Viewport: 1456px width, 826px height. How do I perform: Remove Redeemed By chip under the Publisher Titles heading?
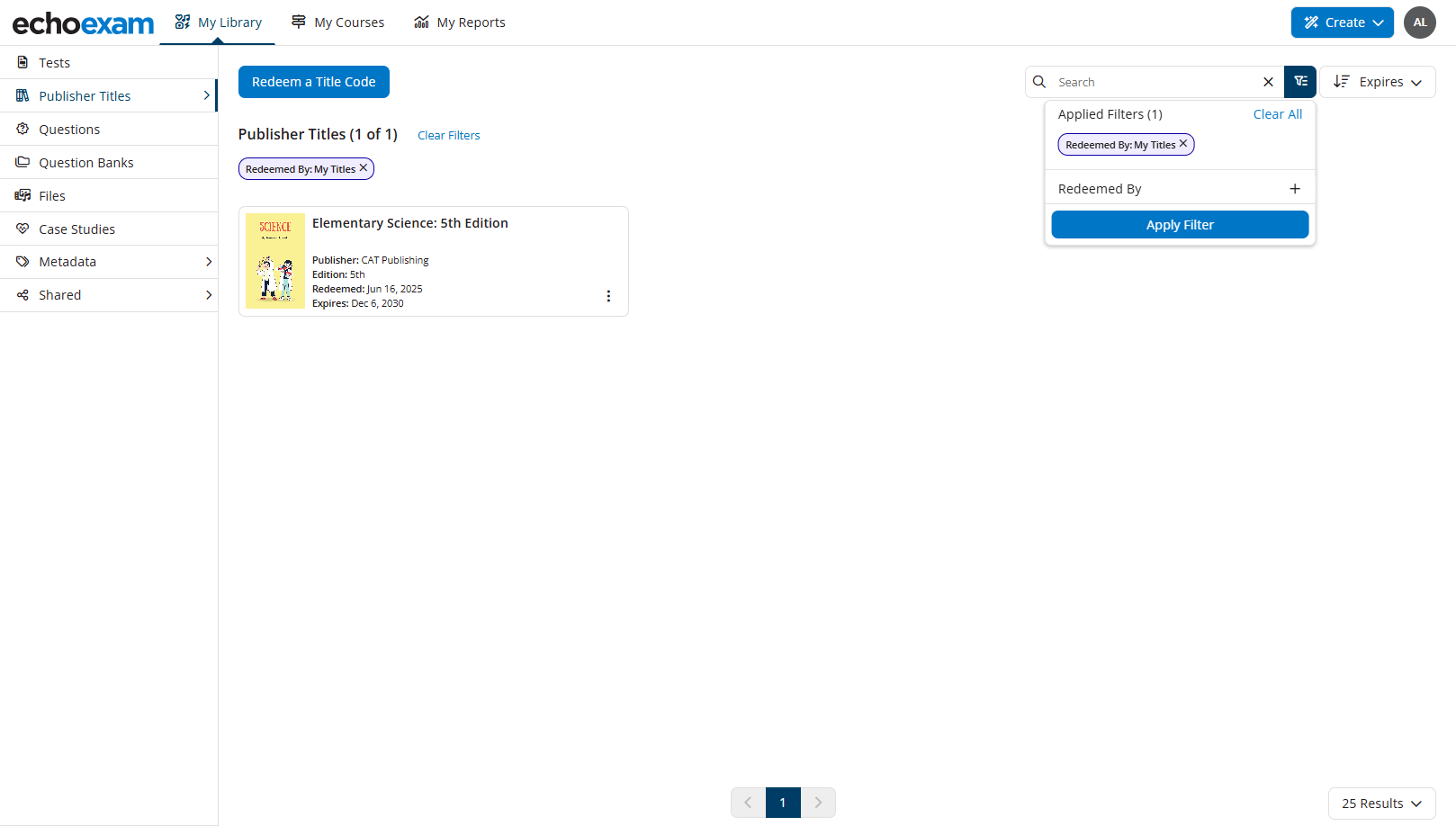coord(364,168)
